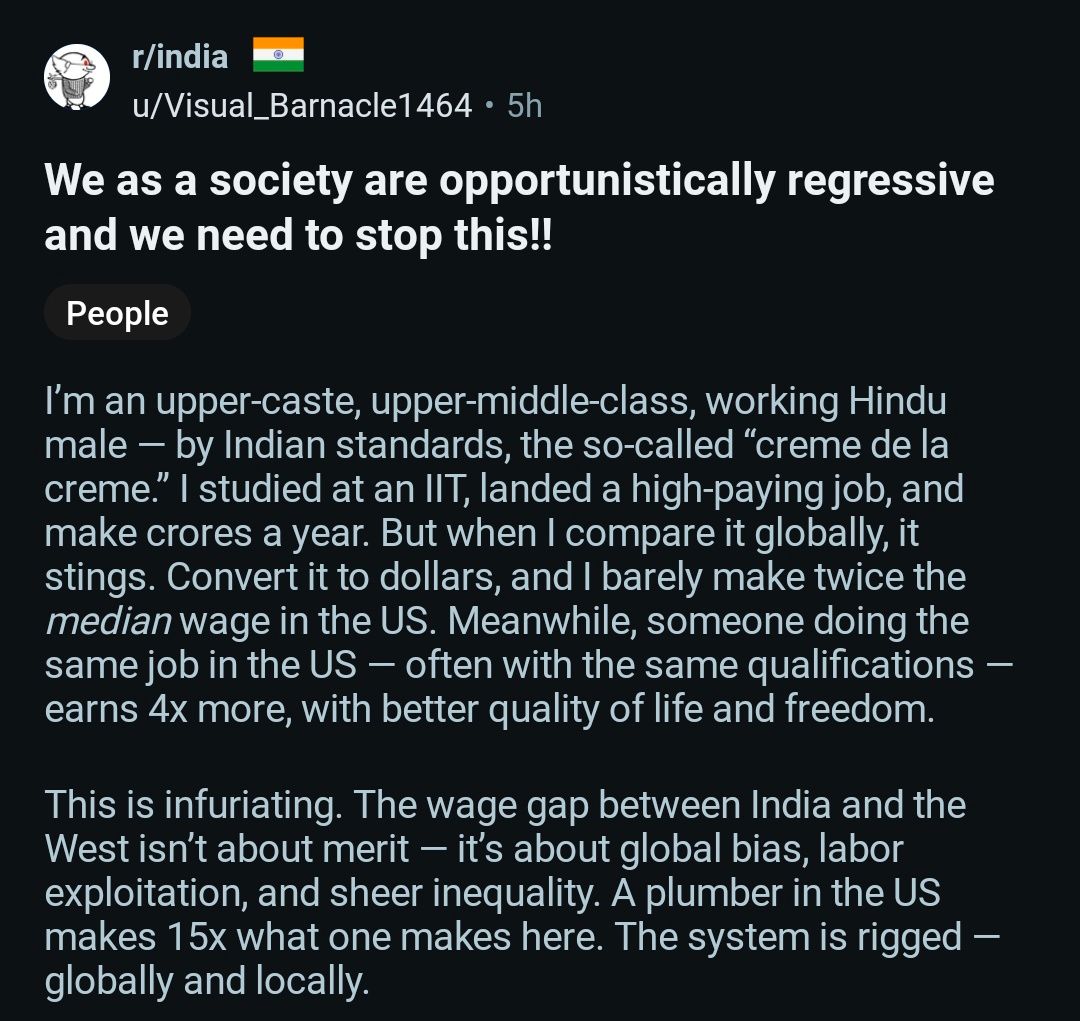Click the words "globally and locally"
The width and height of the screenshot is (1080, 1021).
[x=206, y=981]
